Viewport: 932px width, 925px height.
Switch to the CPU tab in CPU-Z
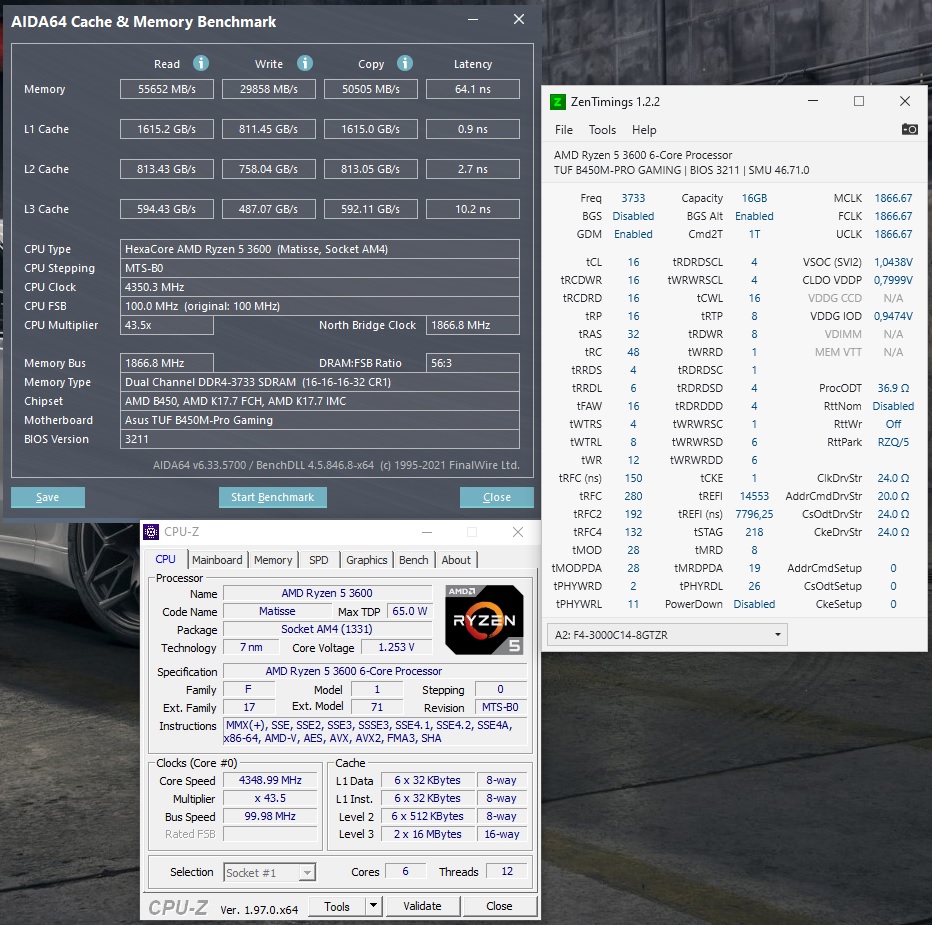(x=165, y=559)
